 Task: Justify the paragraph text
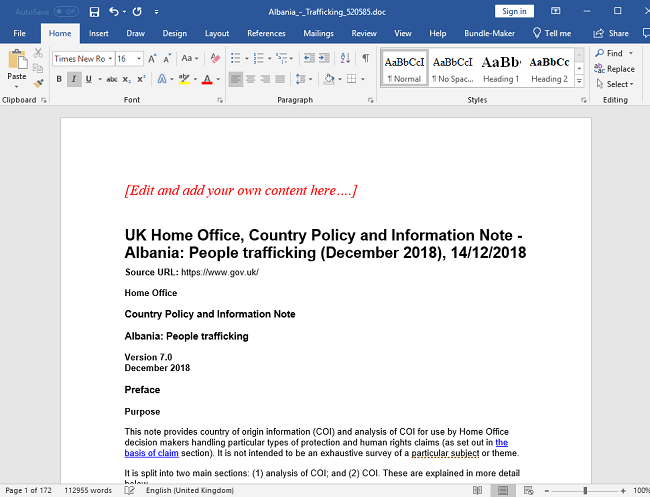point(280,79)
